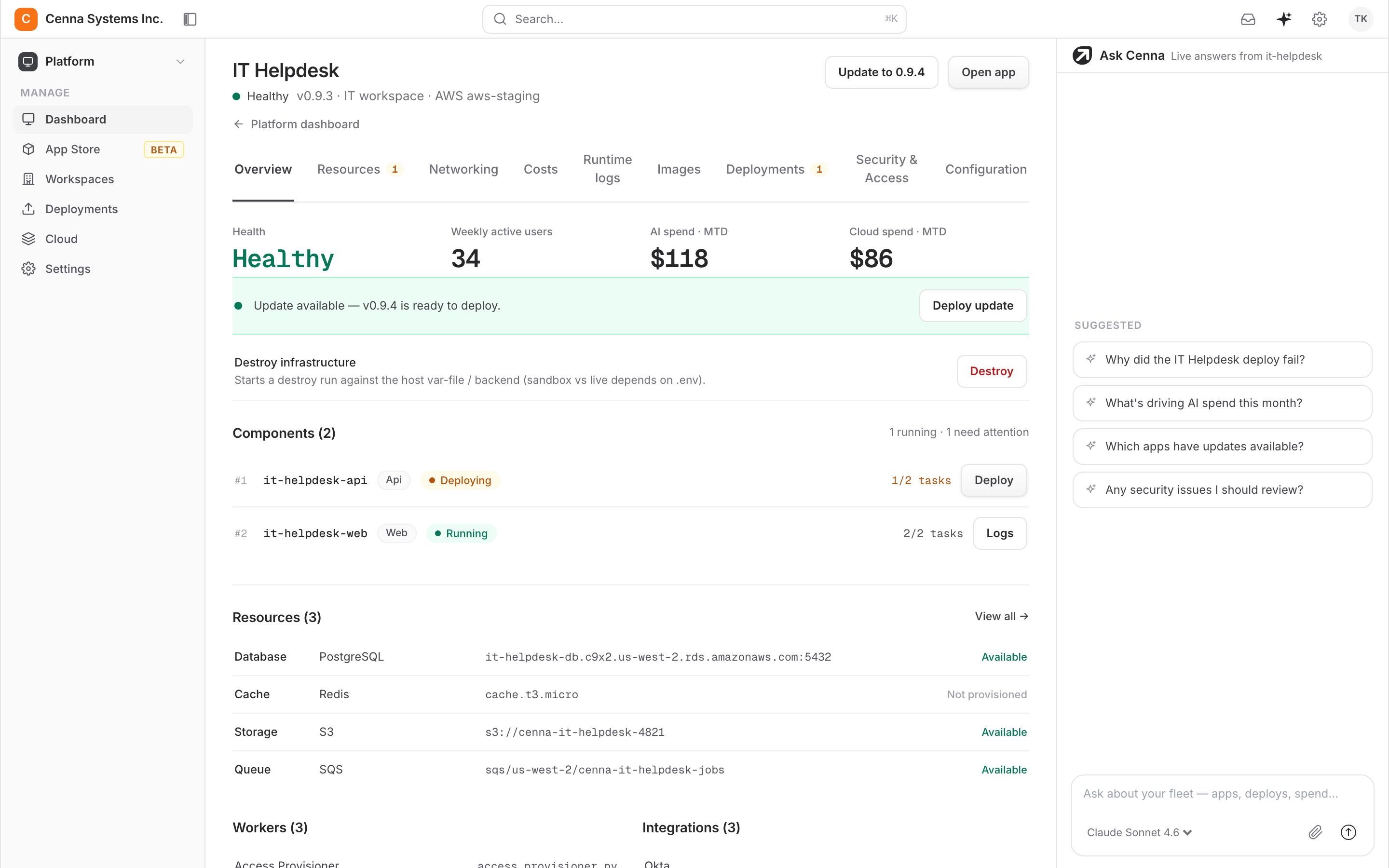
Task: Click the Update to 0.9.4 button
Action: [881, 72]
